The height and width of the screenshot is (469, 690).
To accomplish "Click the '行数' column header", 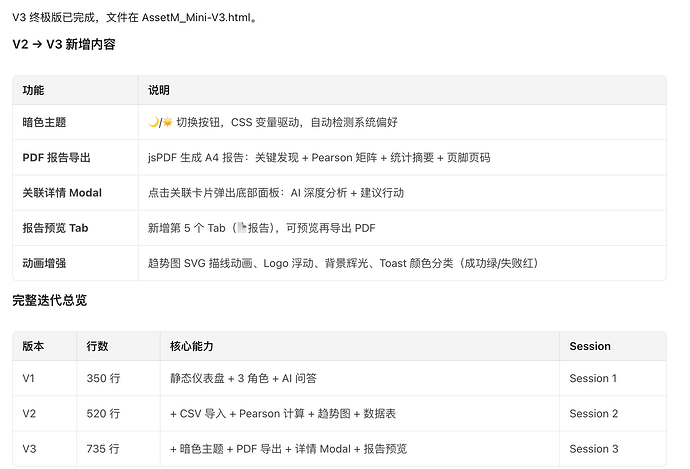I will coord(118,346).
